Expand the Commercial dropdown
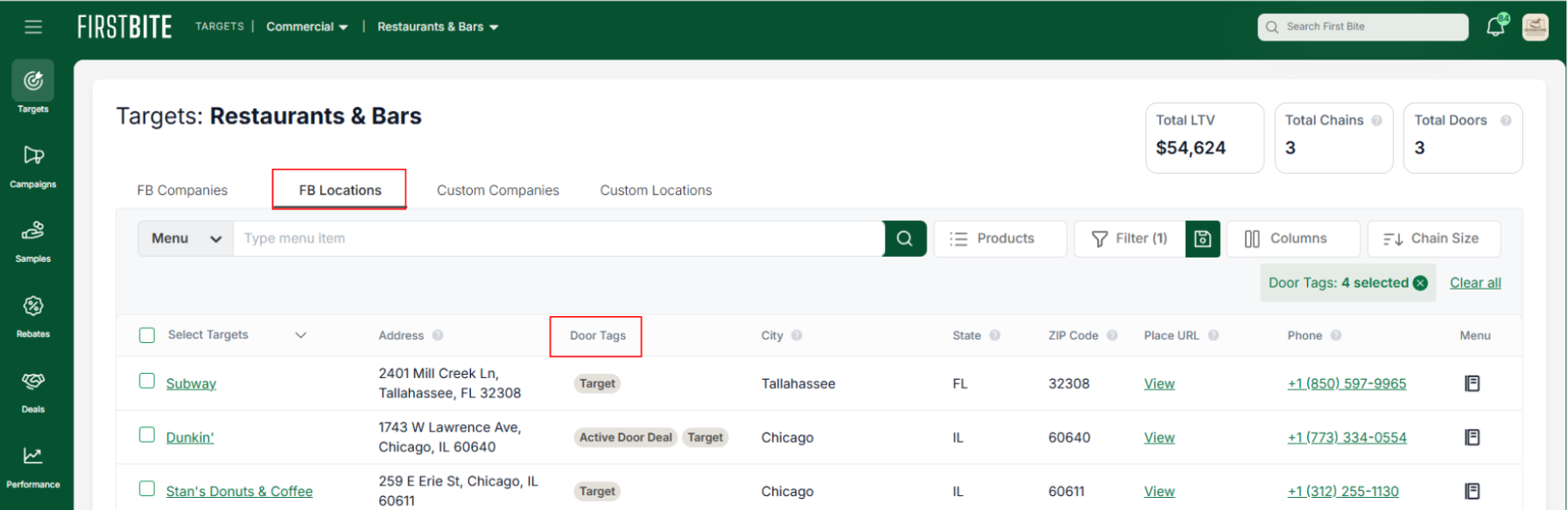This screenshot has height=510, width=1568. tap(307, 27)
